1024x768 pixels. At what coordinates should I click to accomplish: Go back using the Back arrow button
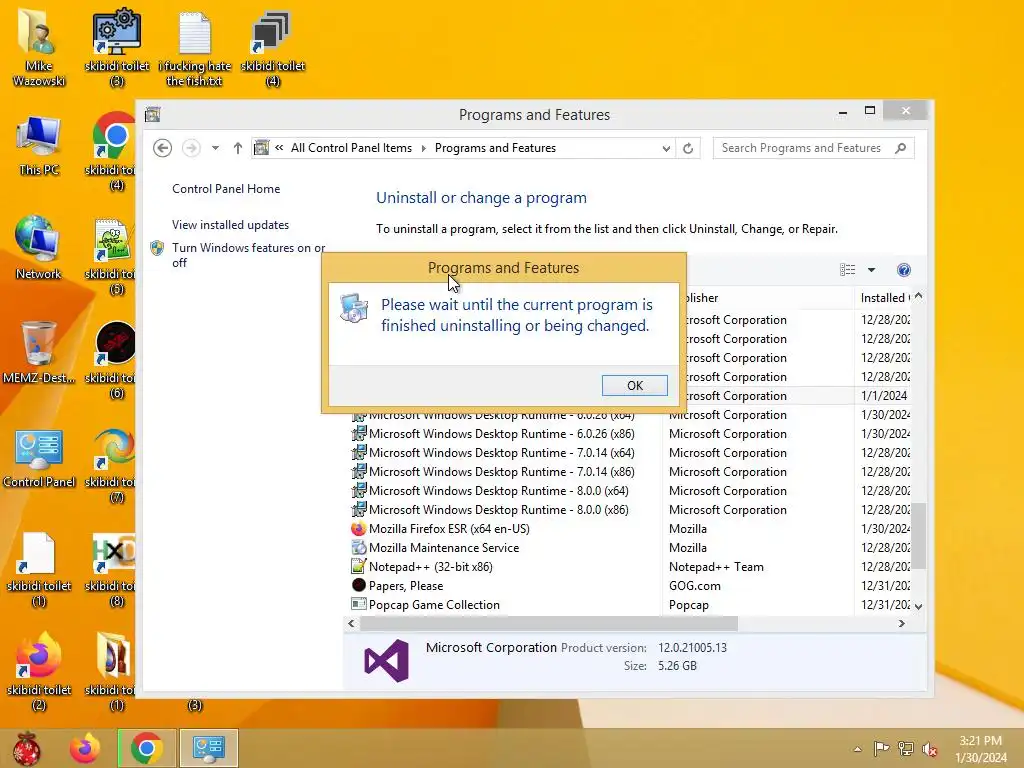pos(163,148)
